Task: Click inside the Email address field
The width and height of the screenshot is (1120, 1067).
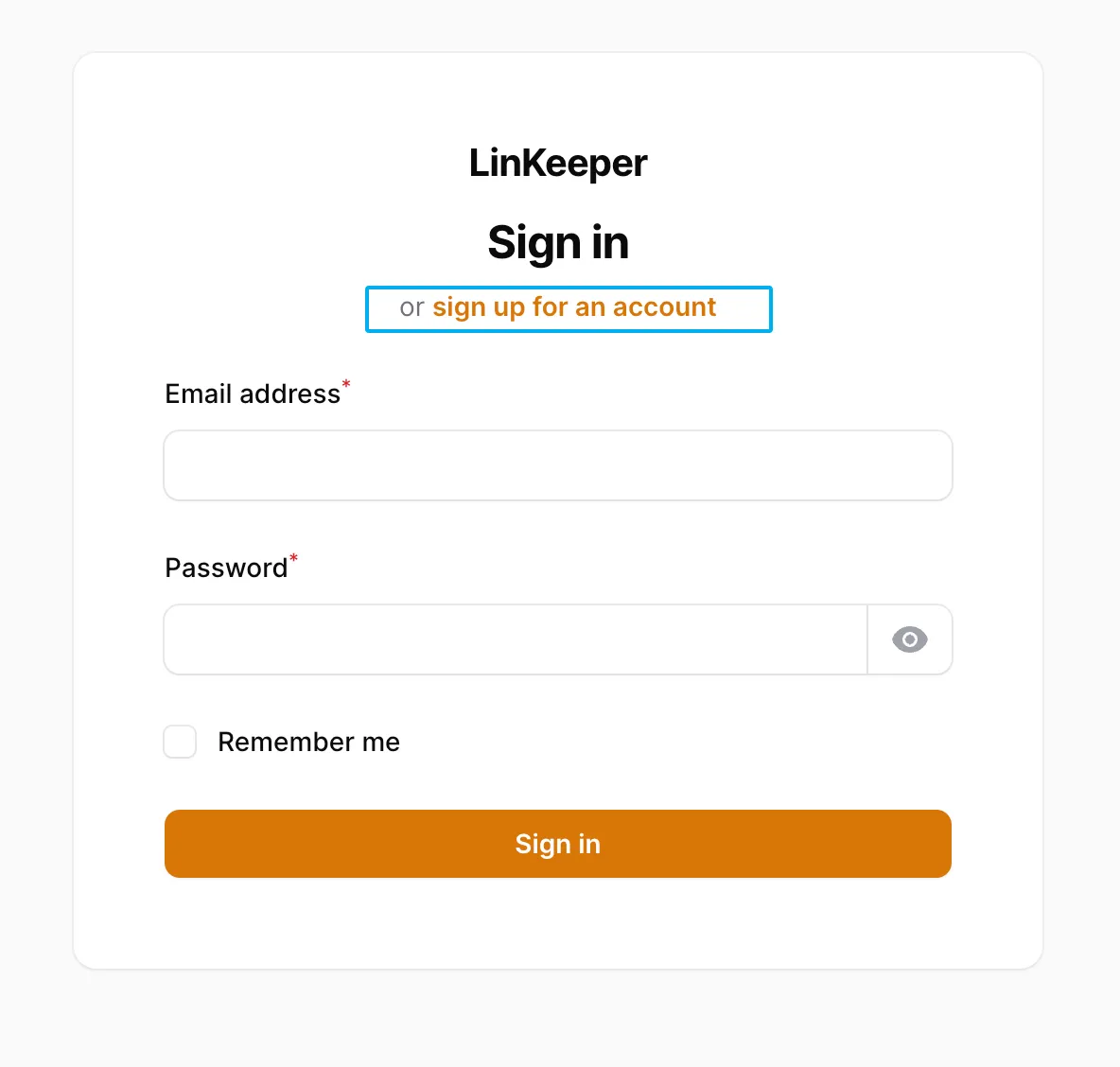Action: (557, 464)
